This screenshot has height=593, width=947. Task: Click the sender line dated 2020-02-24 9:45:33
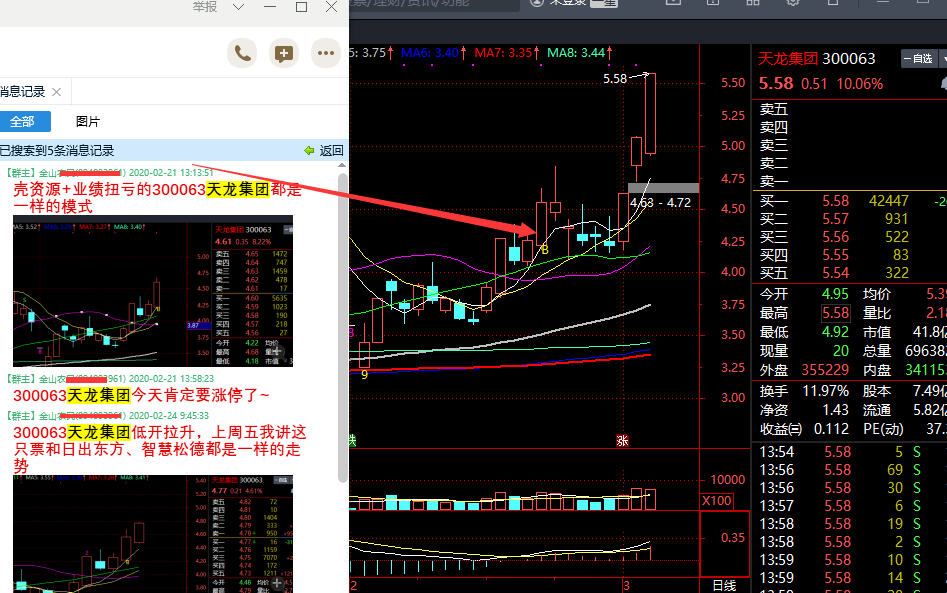tap(108, 415)
